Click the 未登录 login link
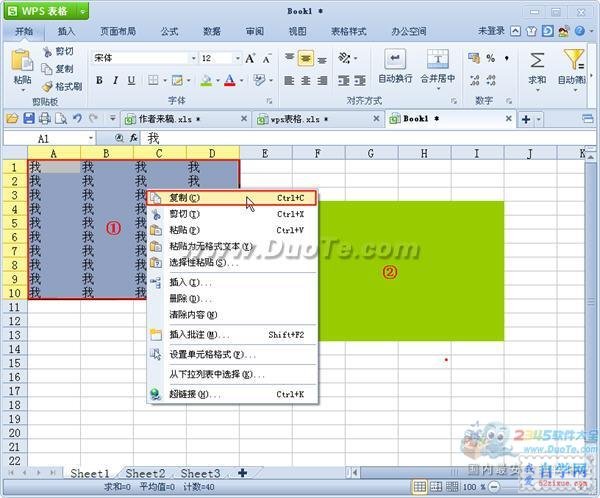The width and height of the screenshot is (600, 498). coord(491,31)
